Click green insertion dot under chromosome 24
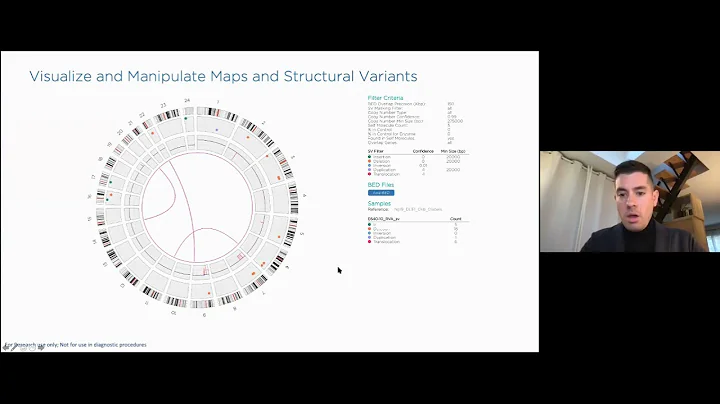Viewport: 720px width, 404px height. pos(186,118)
